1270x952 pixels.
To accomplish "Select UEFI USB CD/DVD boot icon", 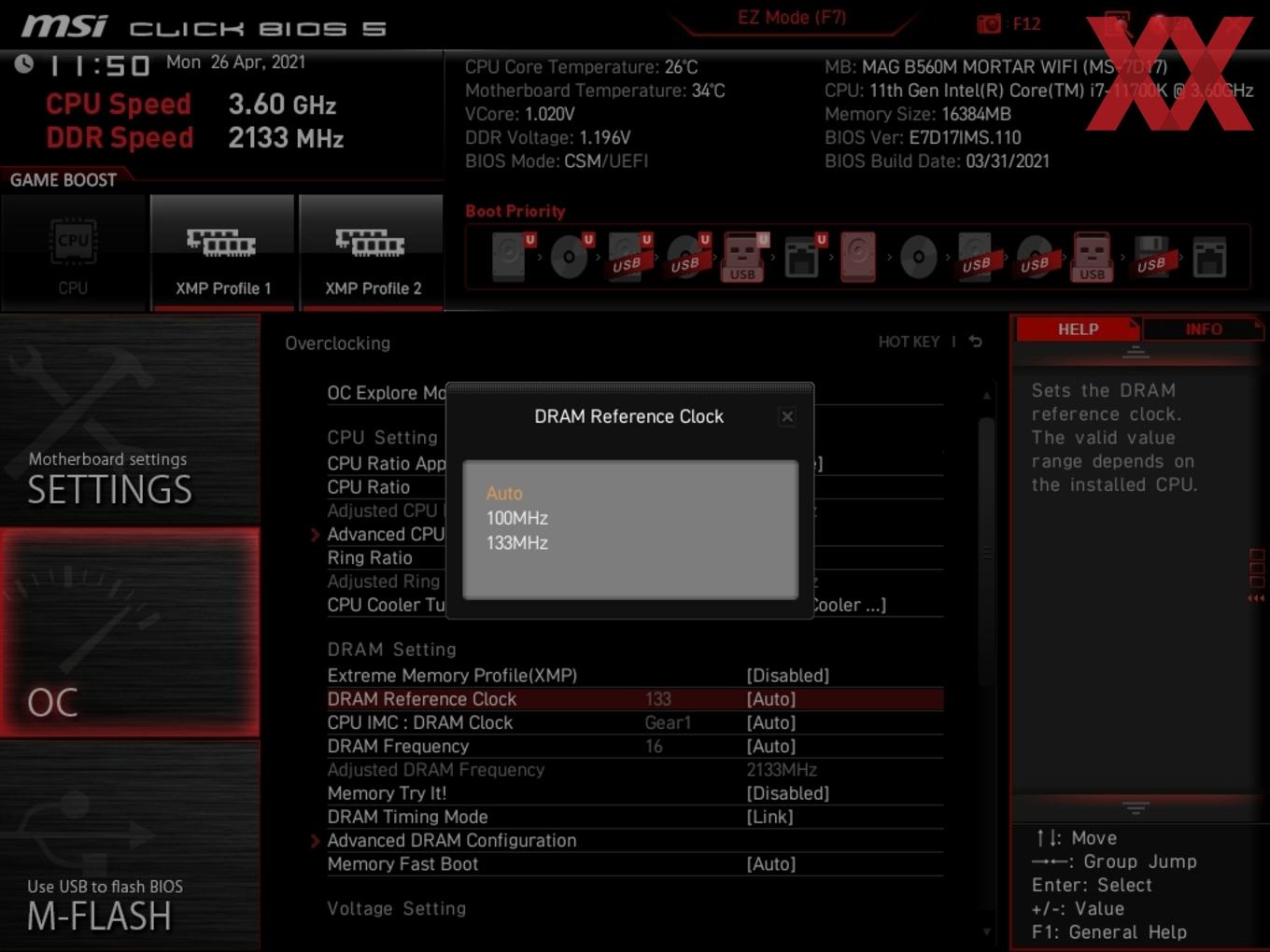I will [686, 257].
